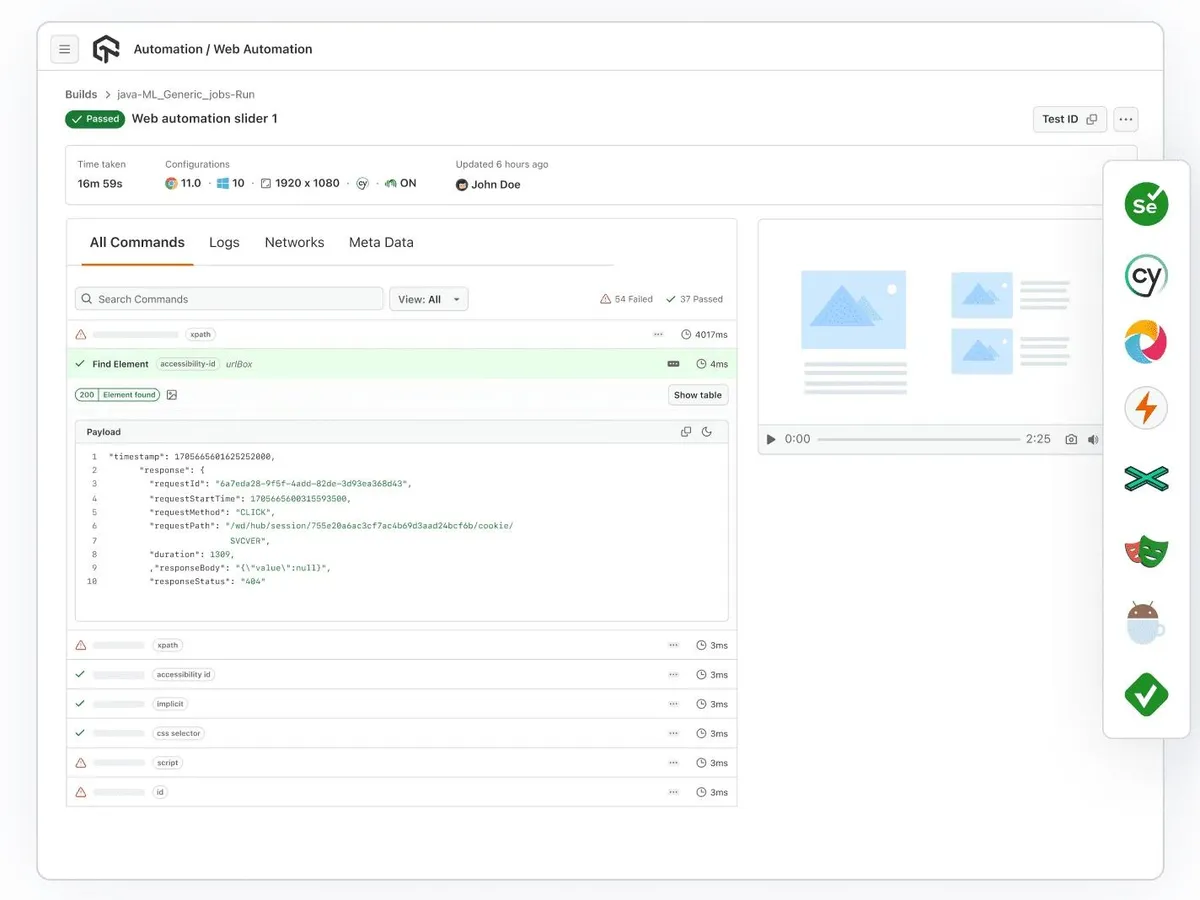Viewport: 1200px width, 900px height.
Task: Click the multicolor circle framework icon
Action: click(x=1146, y=342)
